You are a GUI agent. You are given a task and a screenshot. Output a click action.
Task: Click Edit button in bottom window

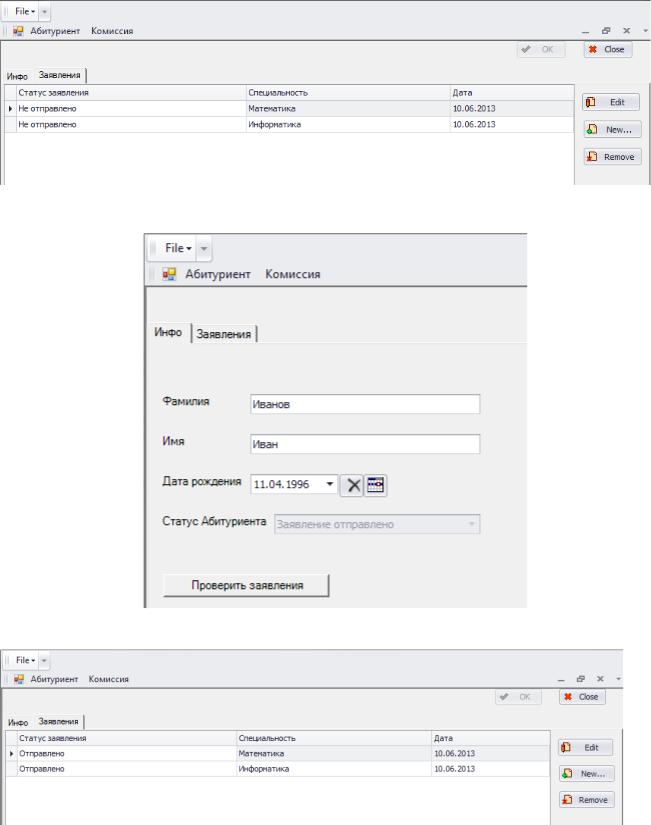pyautogui.click(x=586, y=748)
